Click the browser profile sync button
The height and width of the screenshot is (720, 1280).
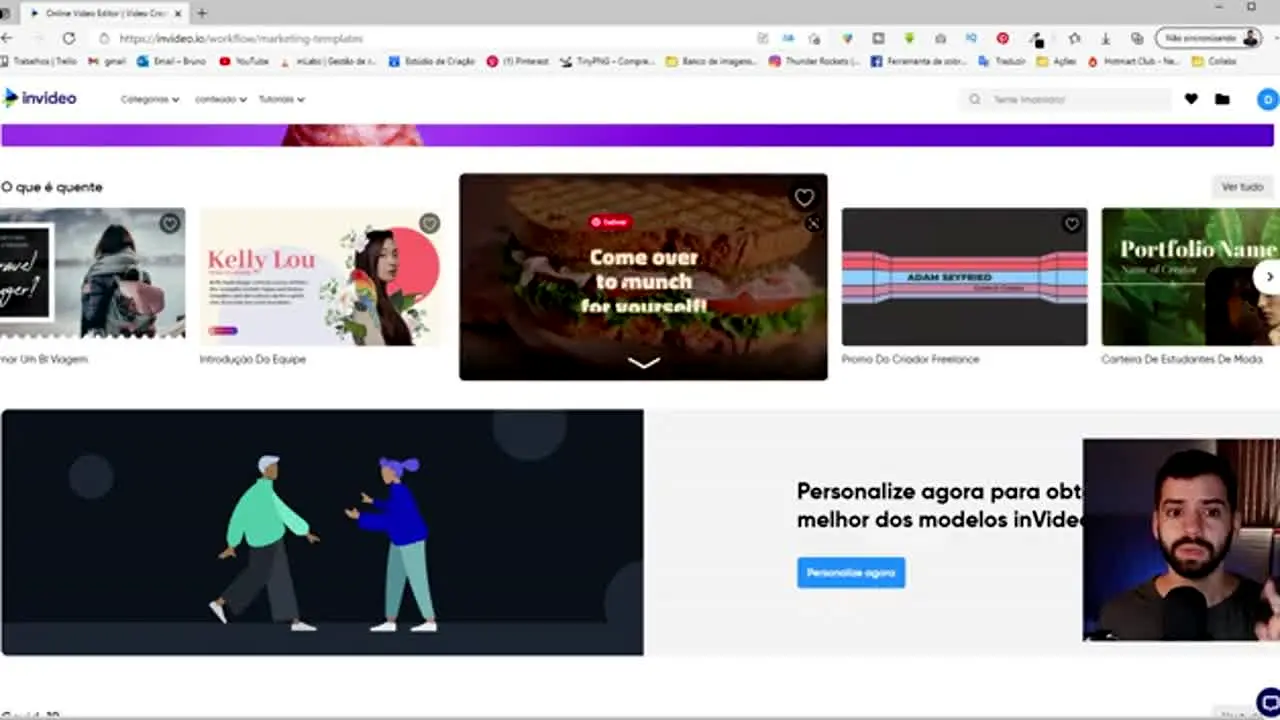pos(1208,38)
